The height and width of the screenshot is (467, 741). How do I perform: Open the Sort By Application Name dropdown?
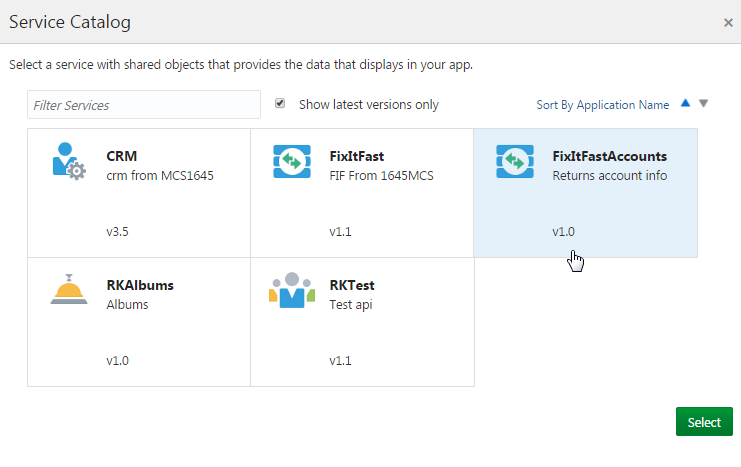click(602, 104)
